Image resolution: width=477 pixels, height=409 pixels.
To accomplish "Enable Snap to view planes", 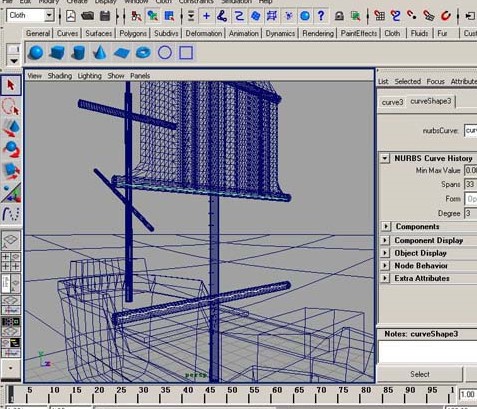I will pos(429,16).
